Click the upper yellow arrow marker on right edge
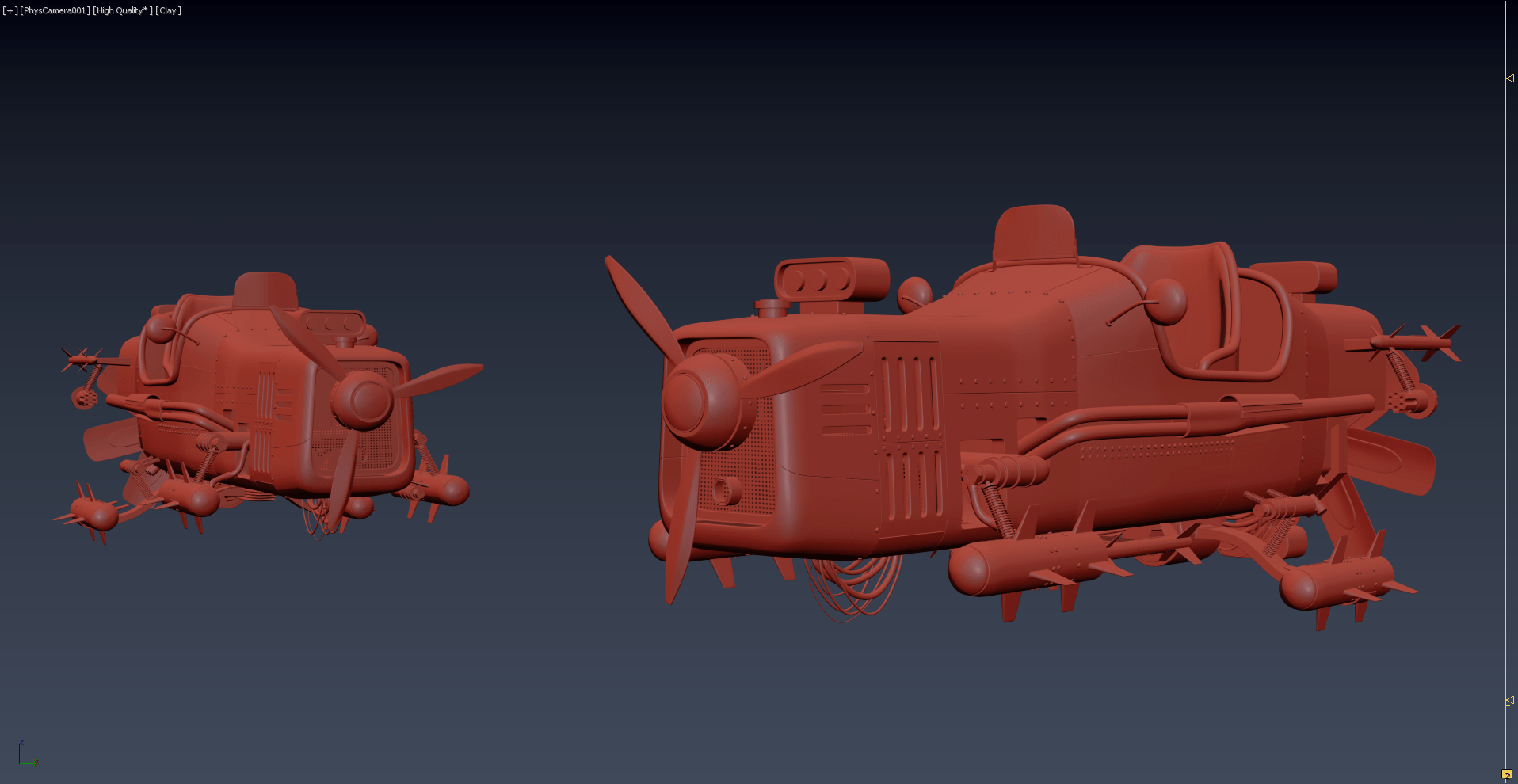This screenshot has height=784, width=1518. tap(1509, 78)
